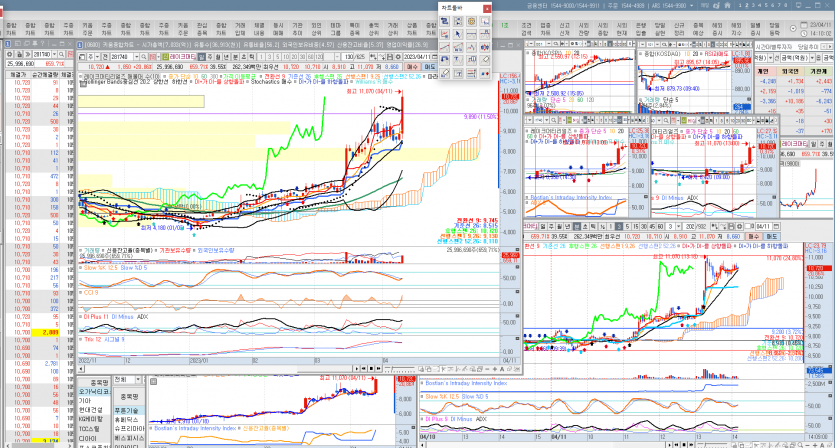The height and width of the screenshot is (448, 835).
Task: Open the round dropdown button beside the date clock
Action: pos(793,28)
